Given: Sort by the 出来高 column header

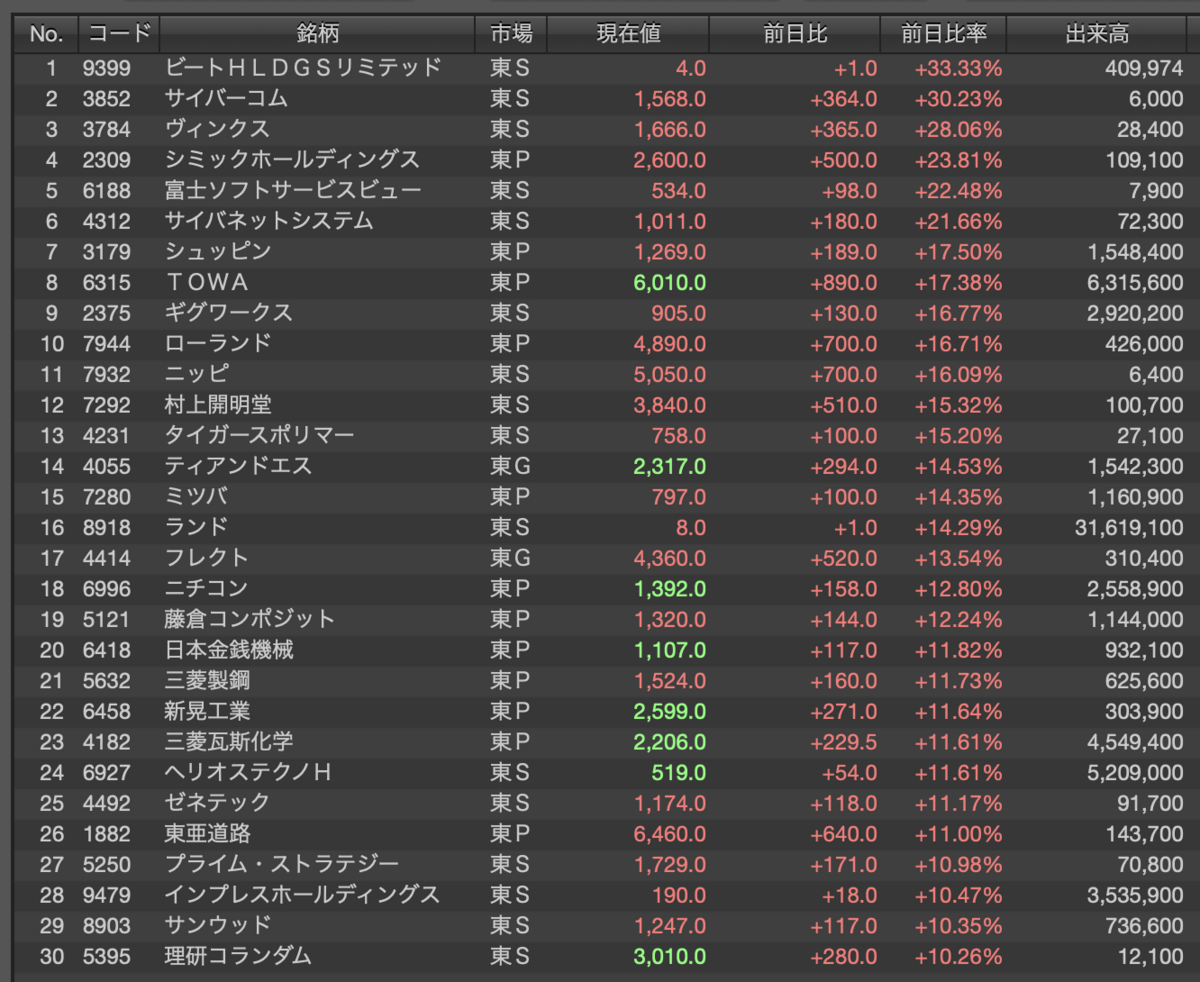Looking at the screenshot, I should coord(1098,34).
